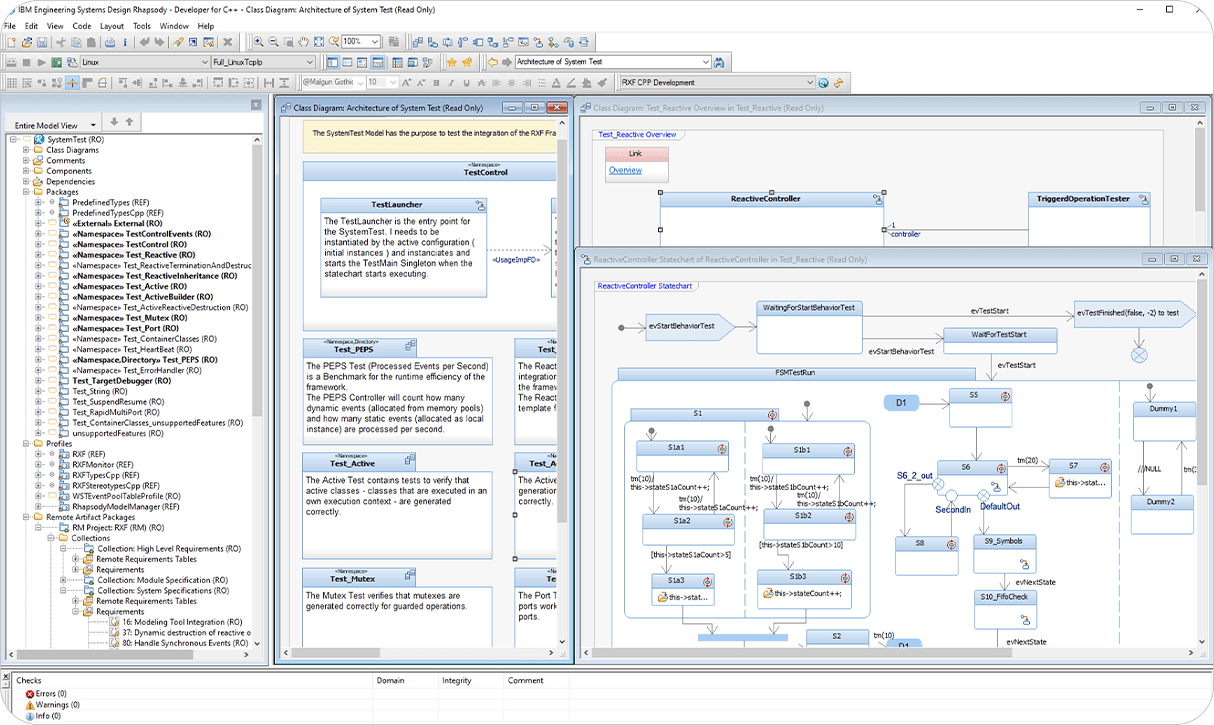Image resolution: width=1214 pixels, height=725 pixels.
Task: Click the Zoom in magnifier icon
Action: 258,42
